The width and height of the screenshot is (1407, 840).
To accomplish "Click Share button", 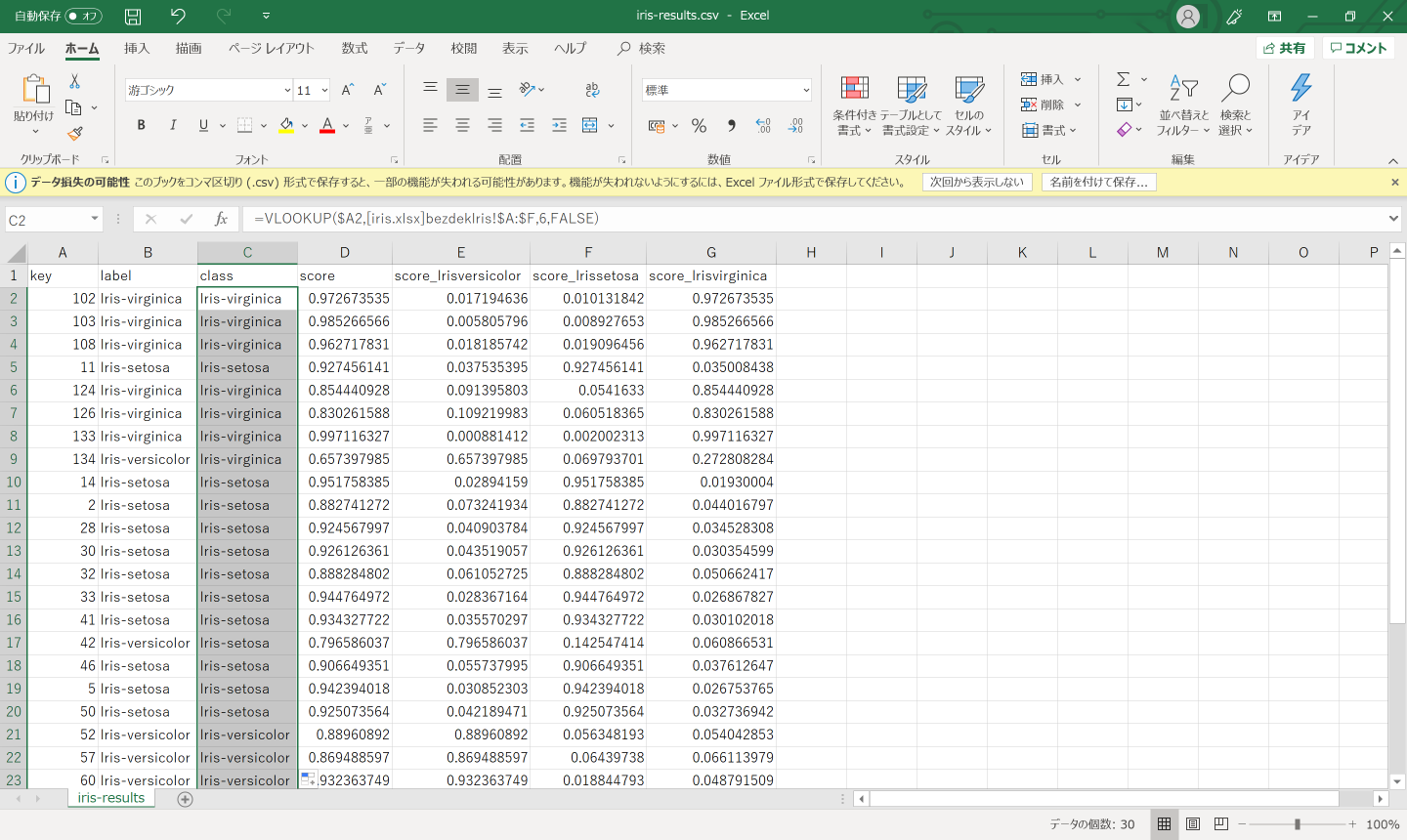I will click(x=1284, y=48).
